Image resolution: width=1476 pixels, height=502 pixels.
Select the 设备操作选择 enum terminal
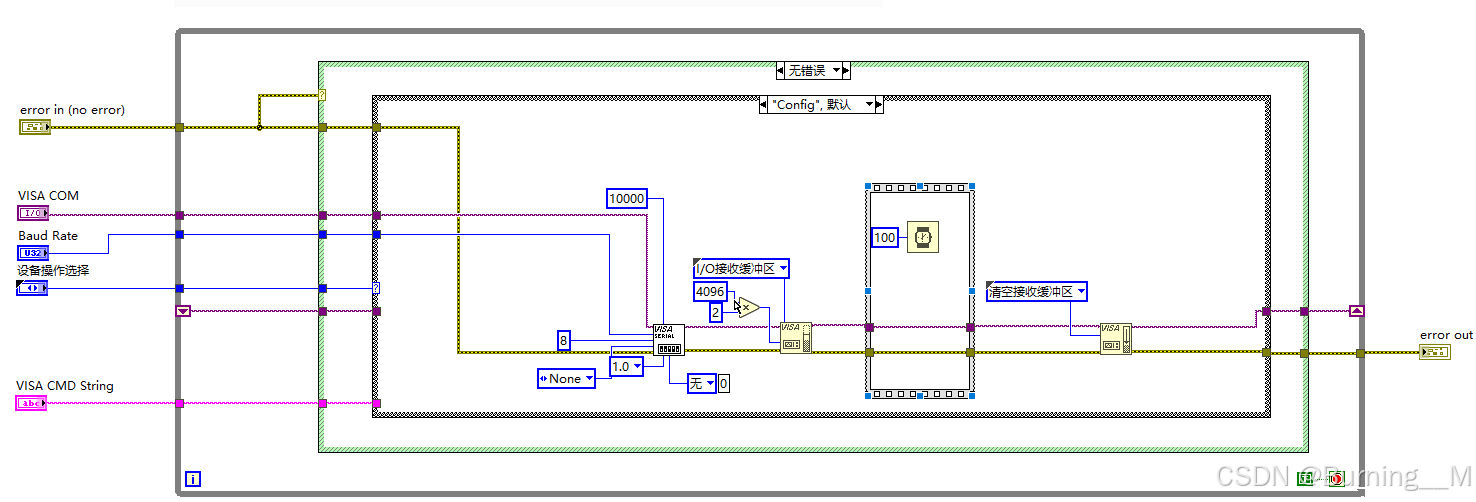pyautogui.click(x=33, y=288)
